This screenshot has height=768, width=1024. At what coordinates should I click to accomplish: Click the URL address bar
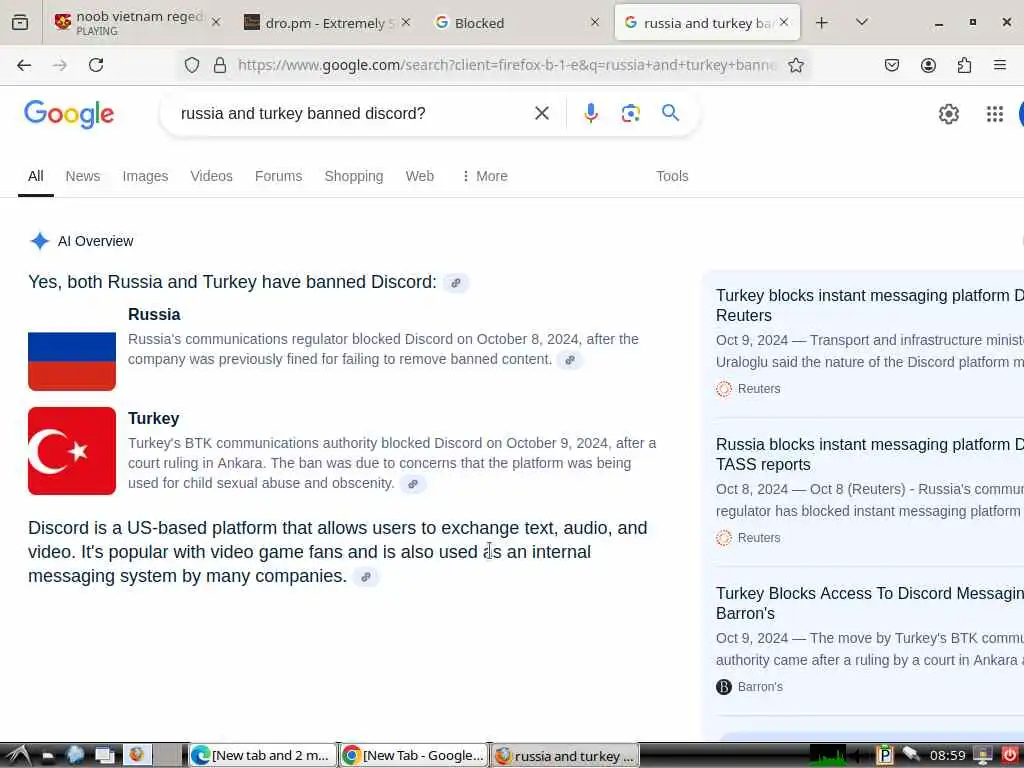point(507,65)
